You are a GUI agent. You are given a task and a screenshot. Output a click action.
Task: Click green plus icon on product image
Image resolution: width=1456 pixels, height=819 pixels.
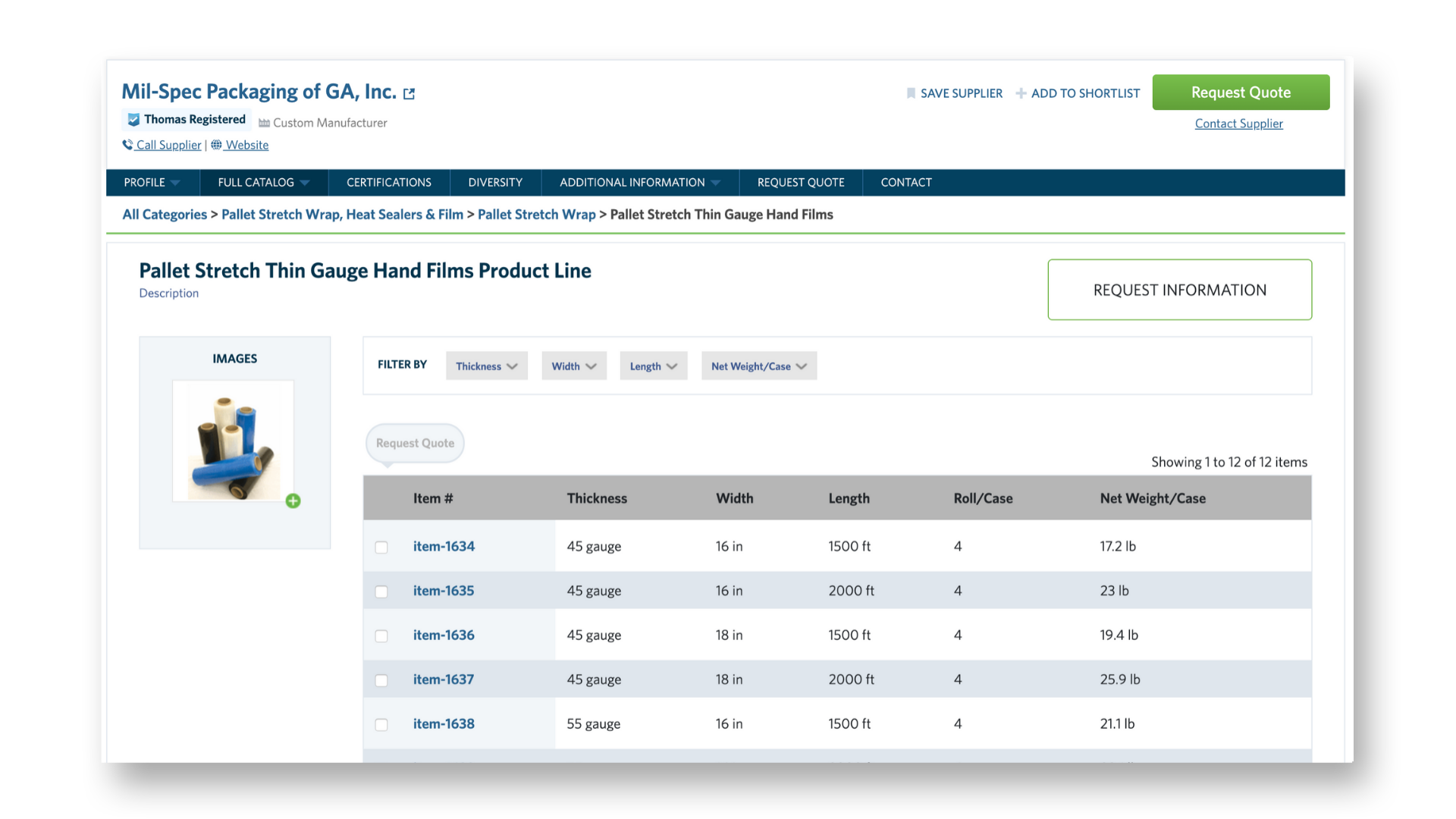293,500
